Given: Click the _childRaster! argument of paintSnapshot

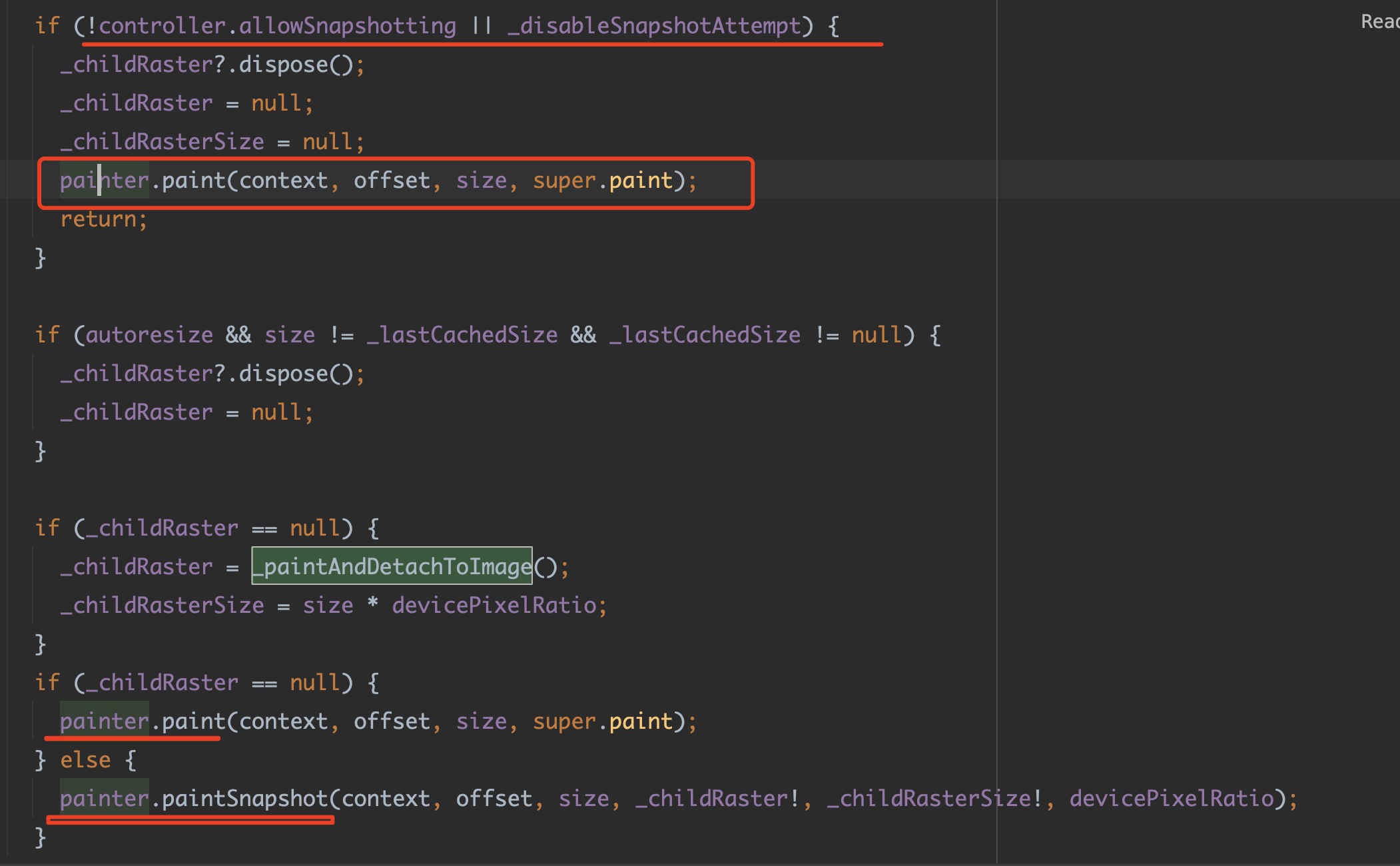Looking at the screenshot, I should click(x=717, y=799).
